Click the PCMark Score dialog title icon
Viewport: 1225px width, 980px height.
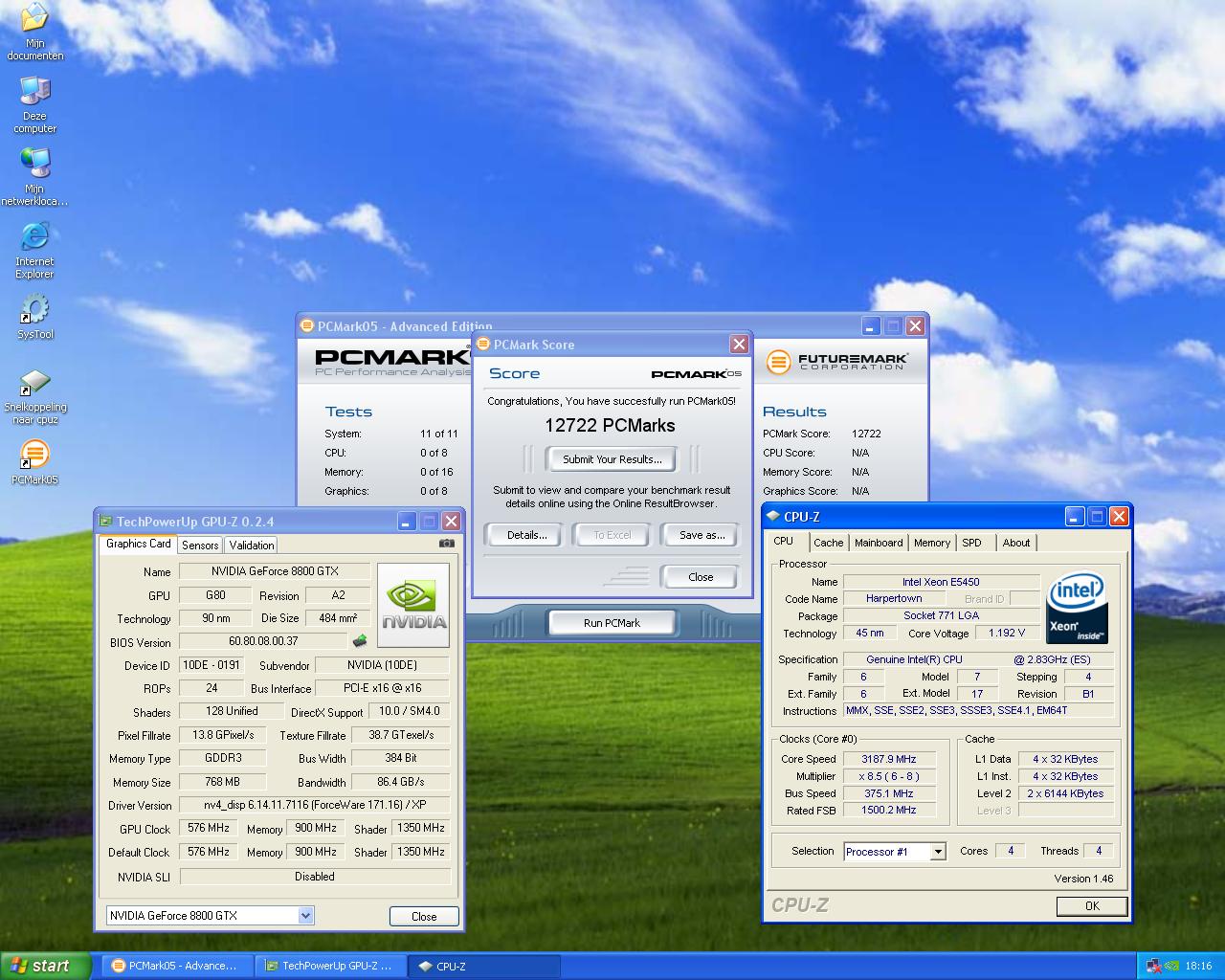tap(483, 344)
